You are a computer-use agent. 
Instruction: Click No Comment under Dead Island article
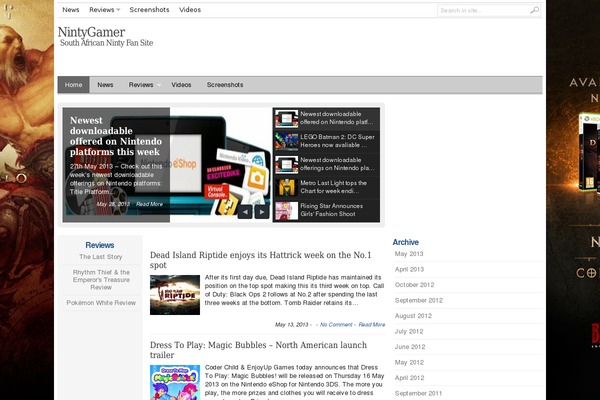click(336, 325)
